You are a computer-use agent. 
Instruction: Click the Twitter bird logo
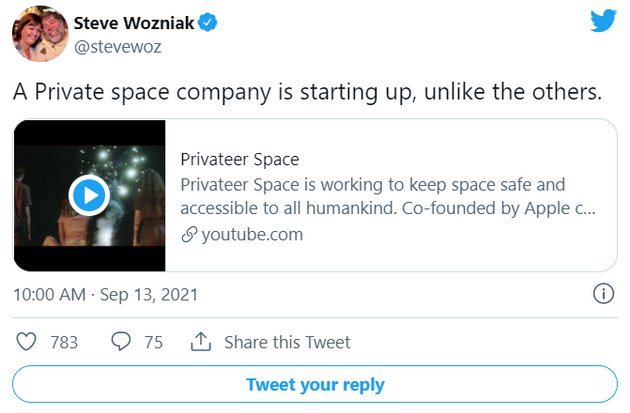(x=603, y=22)
